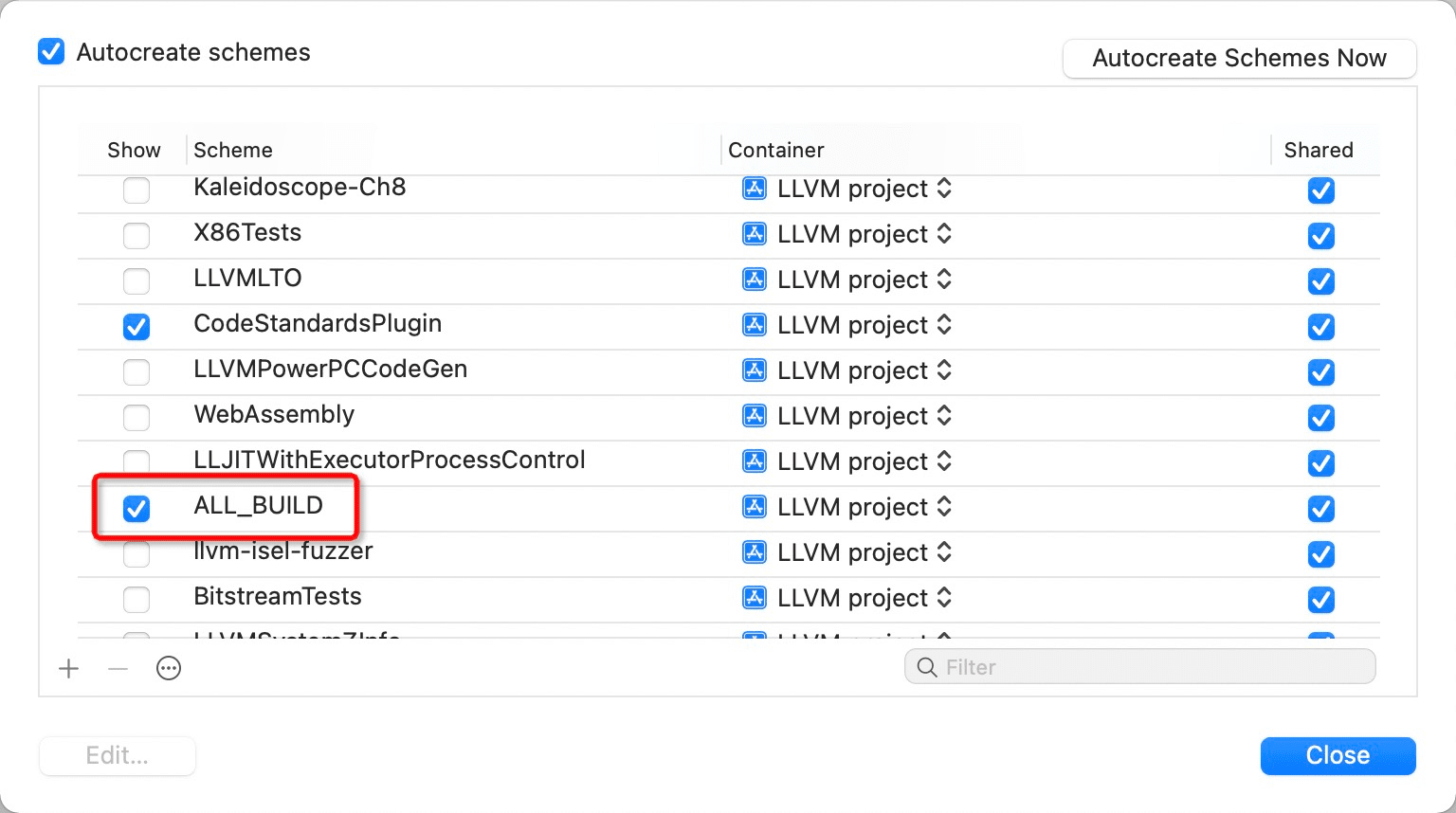Uncheck Shared for CodeStandardsPlugin scheme

coord(1321,327)
